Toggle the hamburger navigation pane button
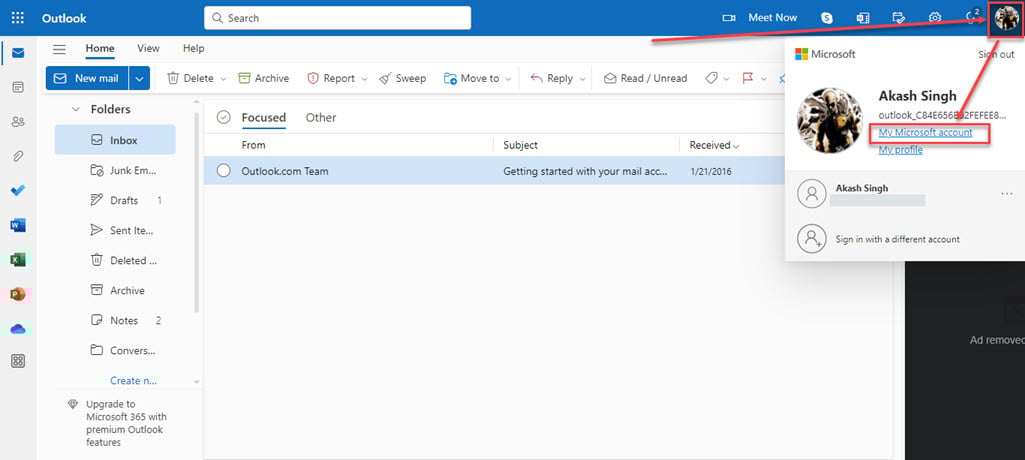Screen dimensions: 1025x460 pyautogui.click(x=59, y=49)
